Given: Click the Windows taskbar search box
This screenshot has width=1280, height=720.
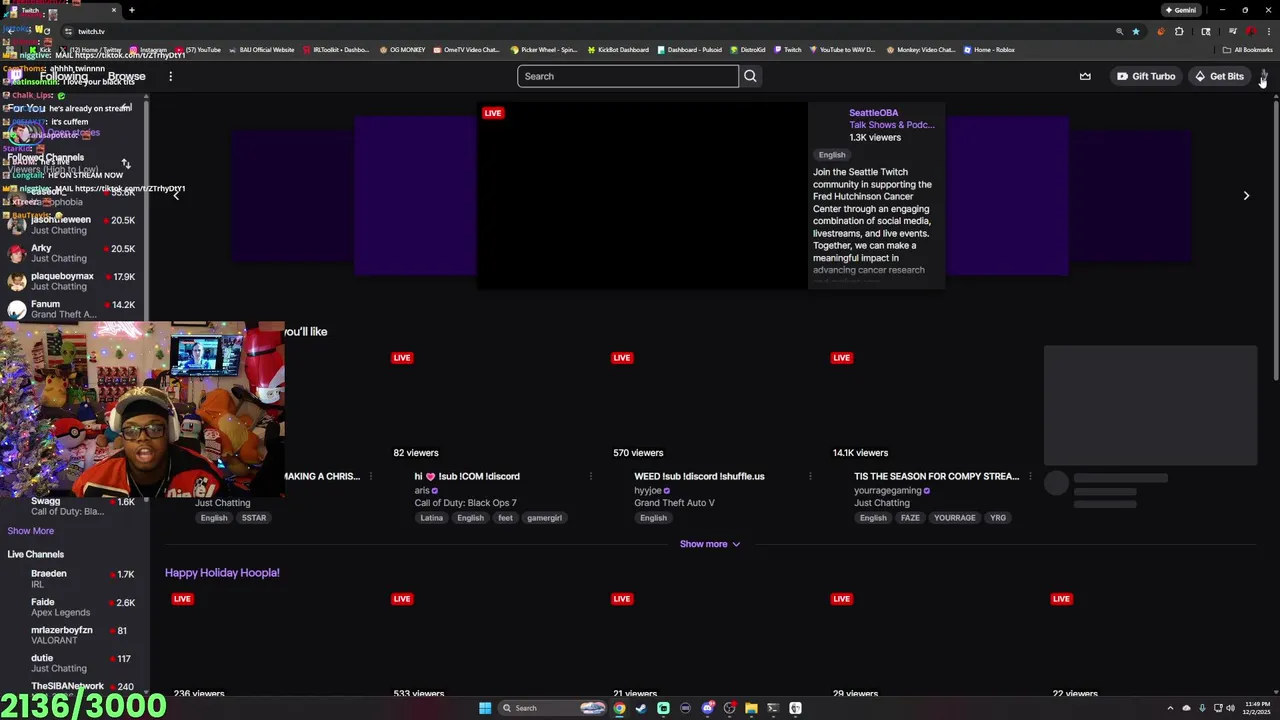Looking at the screenshot, I should (x=553, y=708).
